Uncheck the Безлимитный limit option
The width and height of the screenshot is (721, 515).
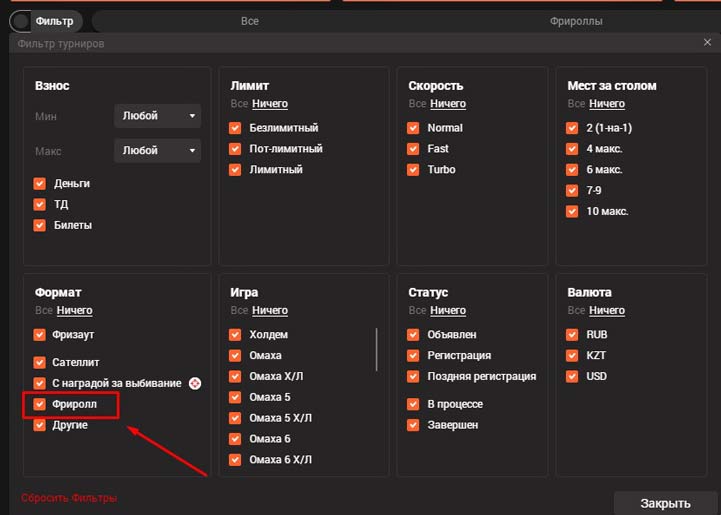[235, 128]
